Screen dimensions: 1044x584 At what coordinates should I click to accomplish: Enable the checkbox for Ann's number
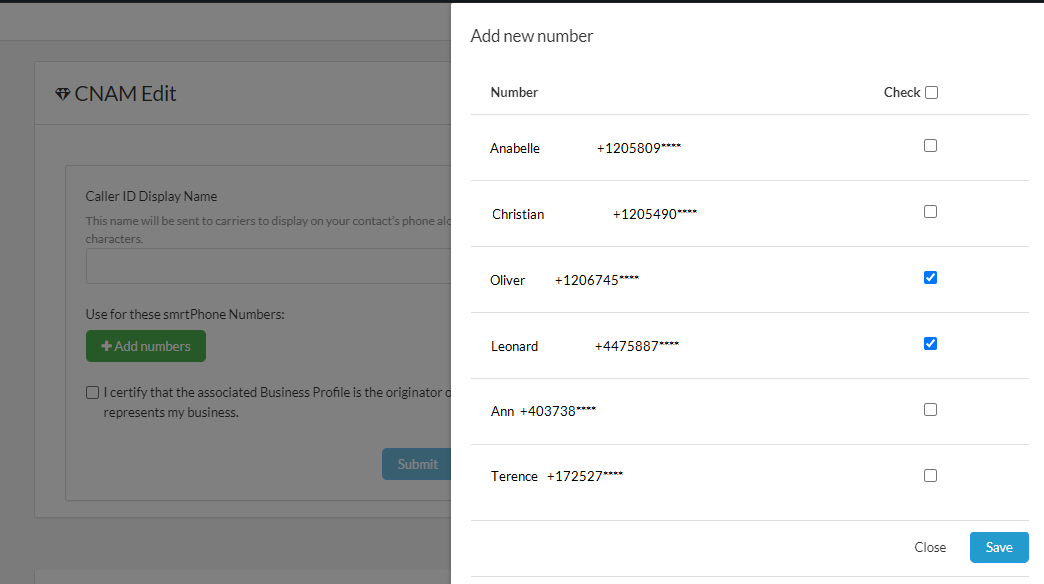pos(930,410)
